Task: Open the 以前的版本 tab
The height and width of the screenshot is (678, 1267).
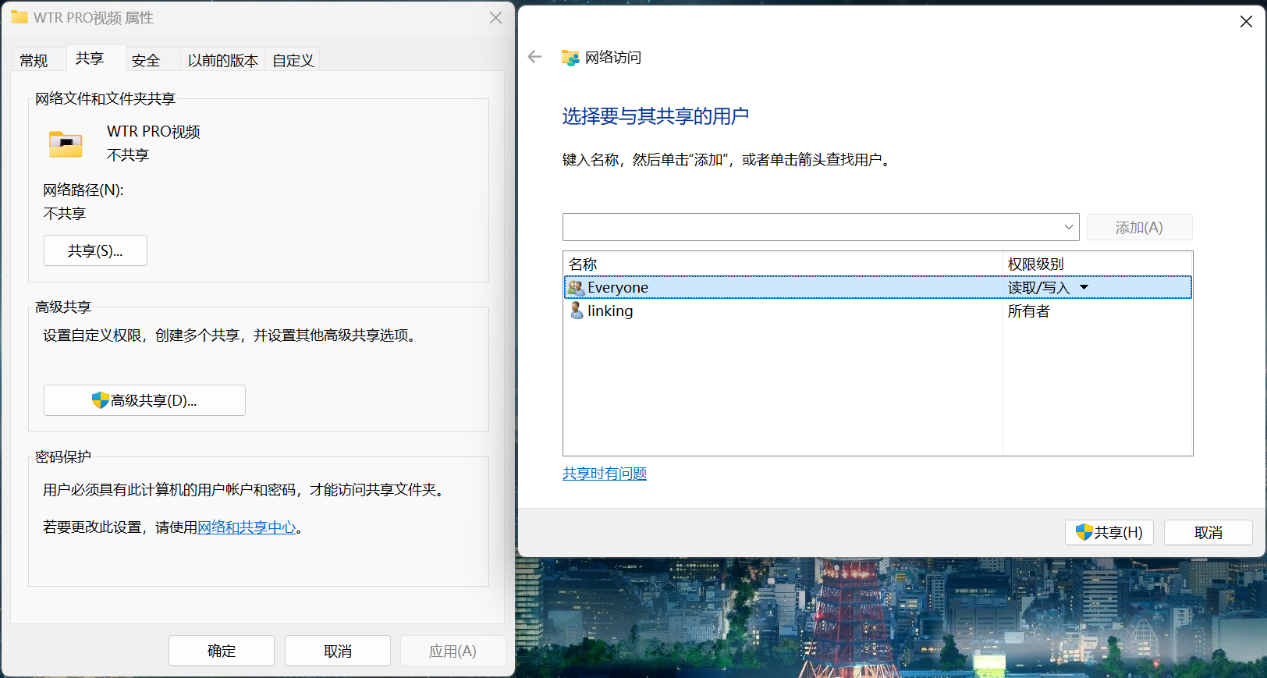Action: 223,60
